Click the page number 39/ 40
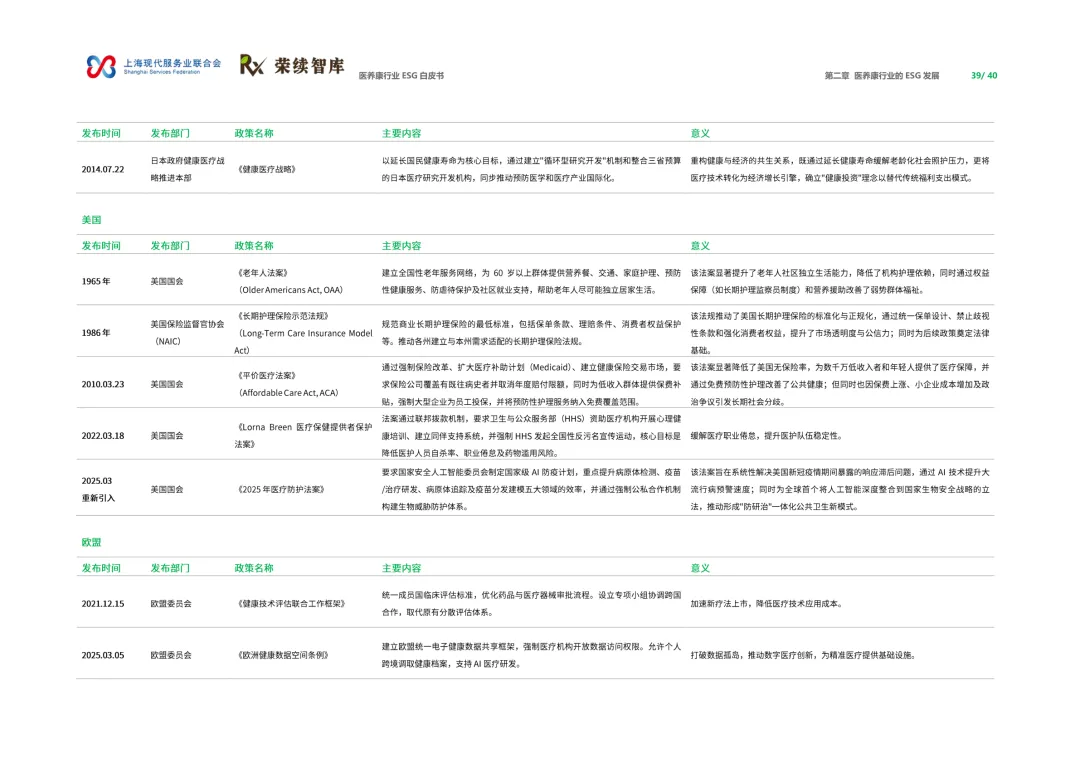1080x764 pixels. click(984, 76)
